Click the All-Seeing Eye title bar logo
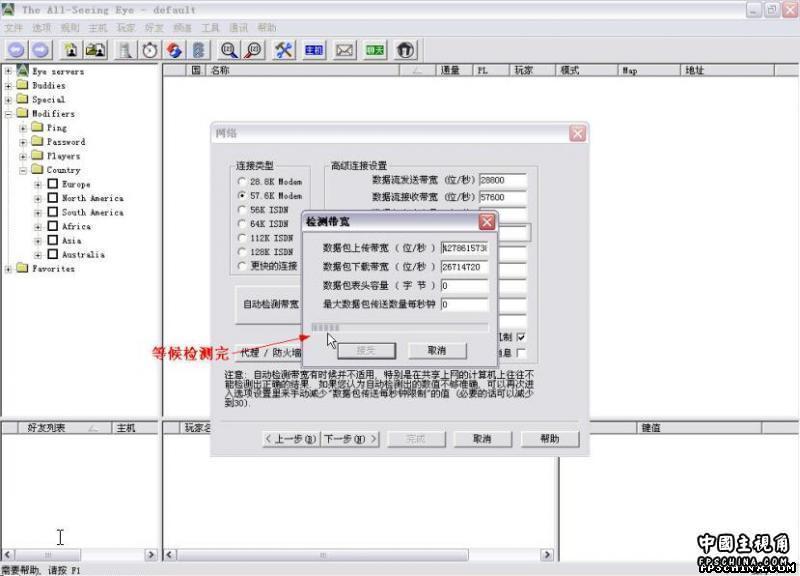800x576 pixels. pos(8,9)
